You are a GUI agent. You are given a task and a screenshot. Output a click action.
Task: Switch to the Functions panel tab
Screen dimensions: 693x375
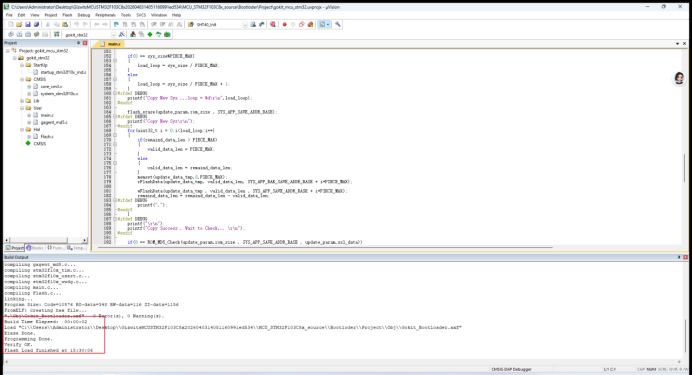tap(55, 248)
